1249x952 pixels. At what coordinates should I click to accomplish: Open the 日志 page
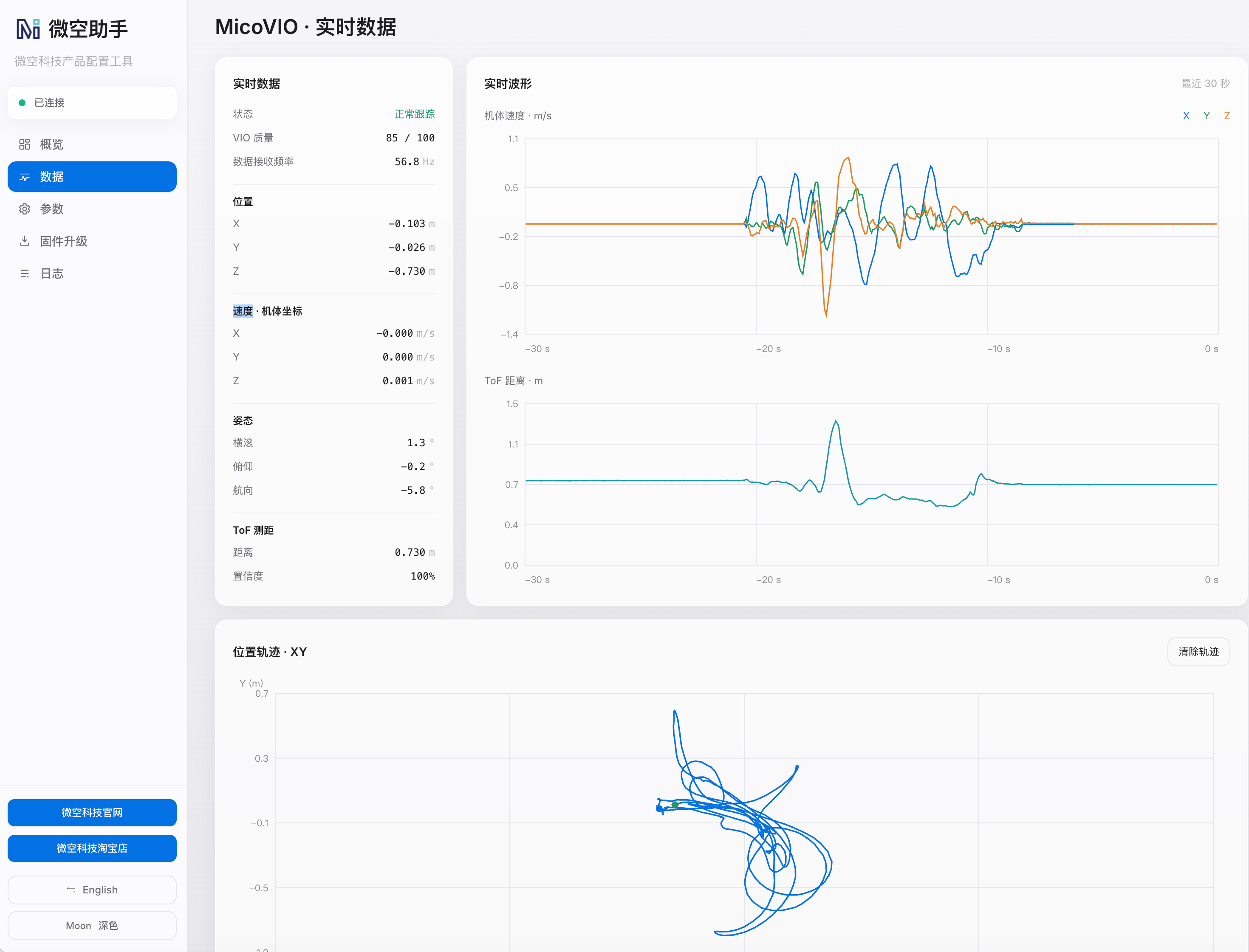[x=92, y=274]
